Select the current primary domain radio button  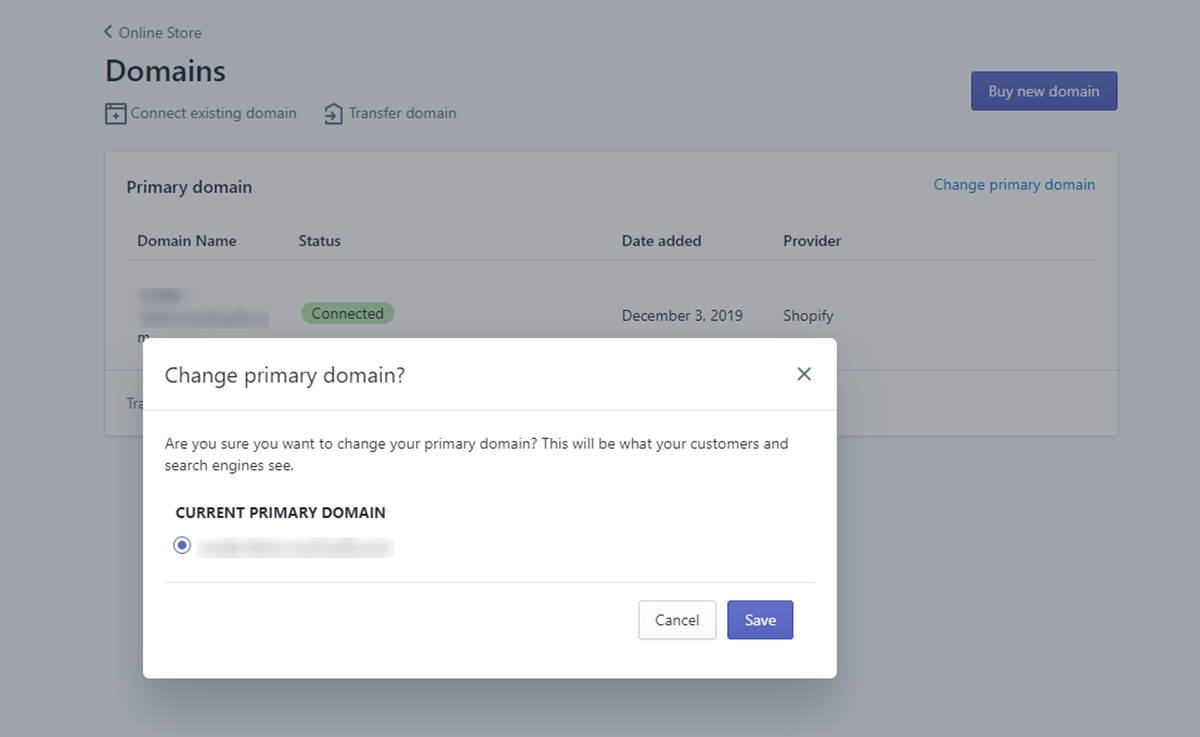coord(182,545)
